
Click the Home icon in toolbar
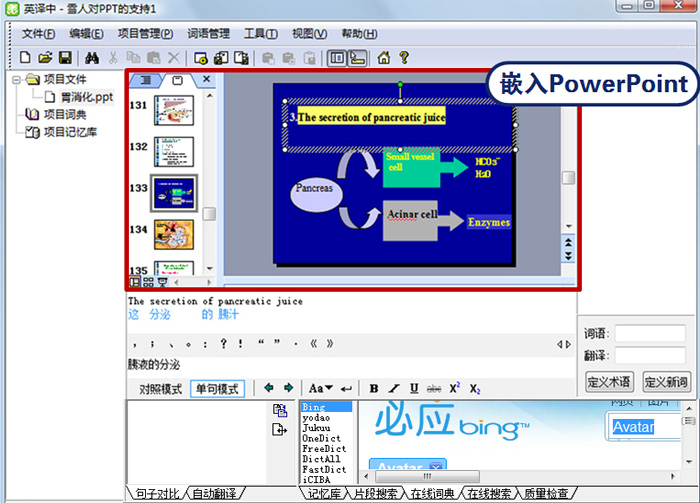[383, 58]
